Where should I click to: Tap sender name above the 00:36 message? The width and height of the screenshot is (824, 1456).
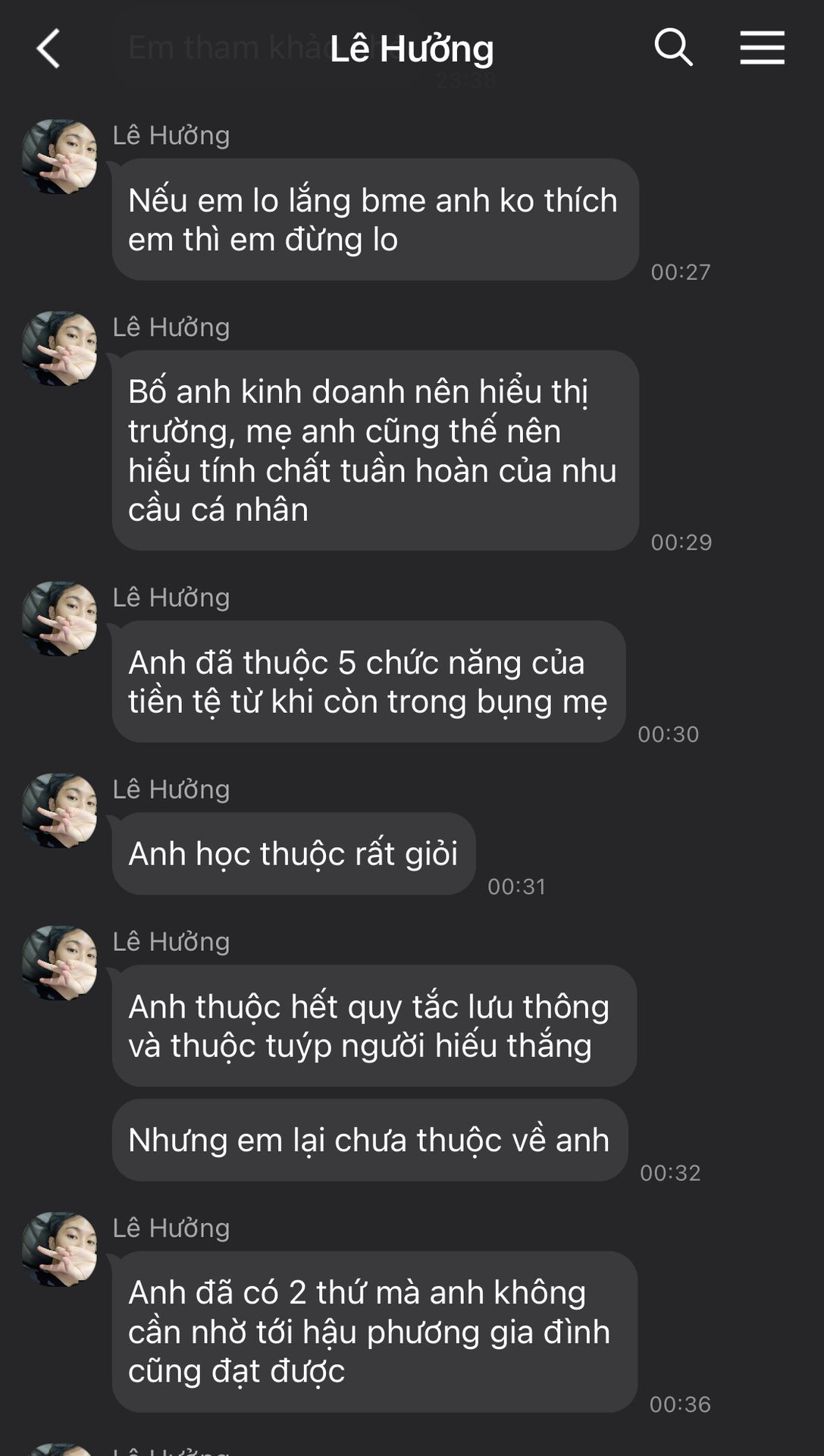click(x=171, y=1228)
